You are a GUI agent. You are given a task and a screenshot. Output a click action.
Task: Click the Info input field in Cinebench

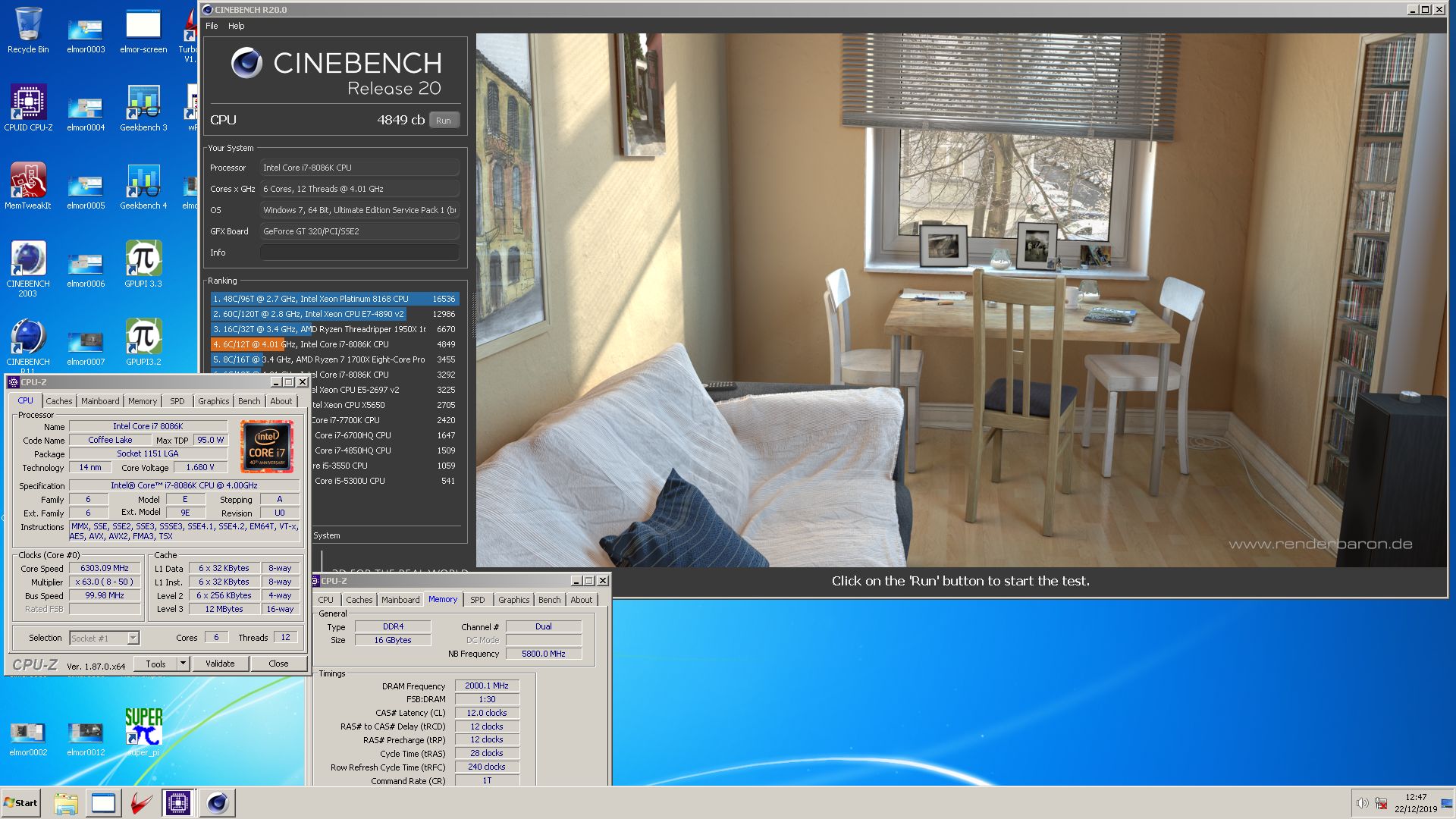pos(359,253)
